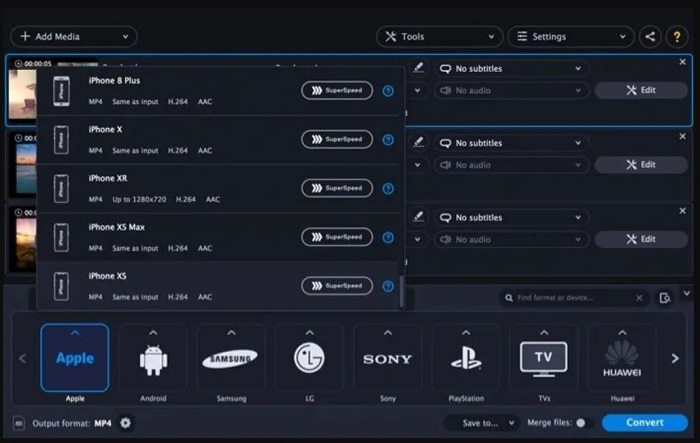Open the Save to dropdown

pos(482,423)
